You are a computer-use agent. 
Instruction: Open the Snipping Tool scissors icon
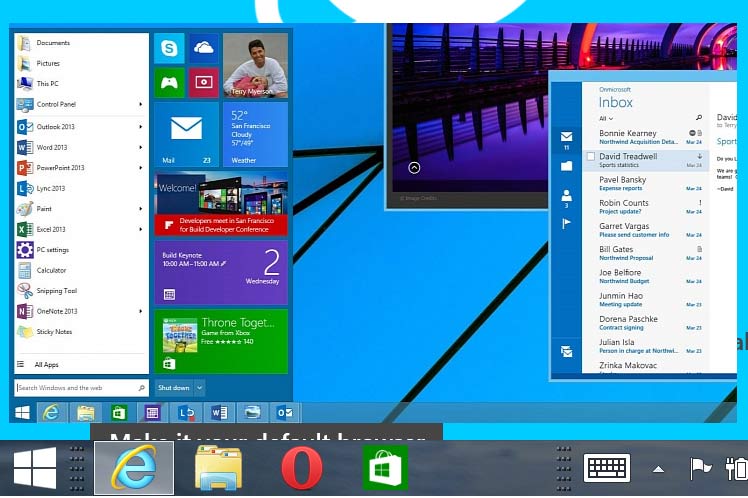tap(25, 290)
